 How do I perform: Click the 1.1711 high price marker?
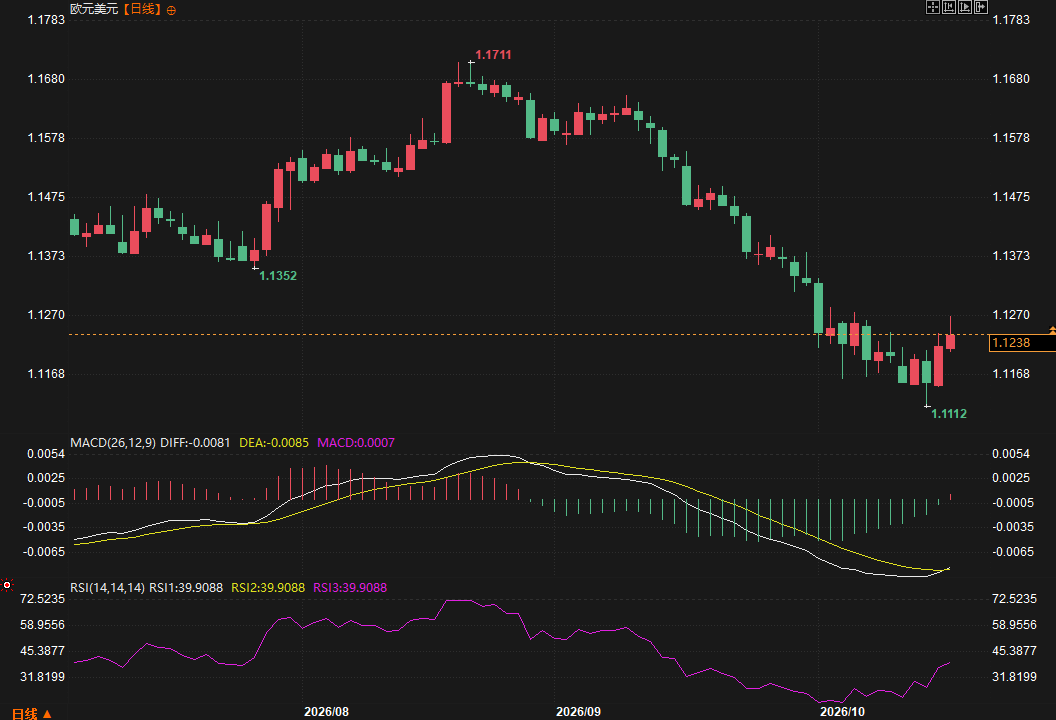493,55
